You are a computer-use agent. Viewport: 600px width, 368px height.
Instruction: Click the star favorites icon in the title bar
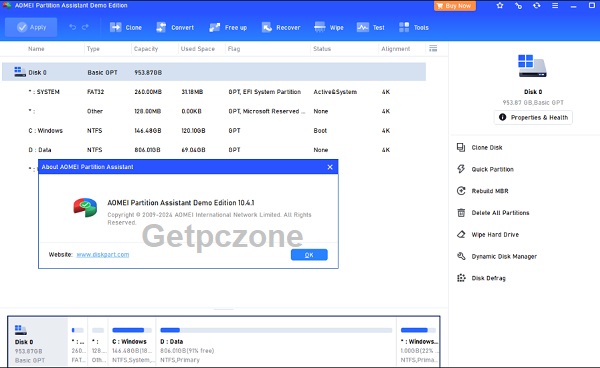pyautogui.click(x=500, y=6)
